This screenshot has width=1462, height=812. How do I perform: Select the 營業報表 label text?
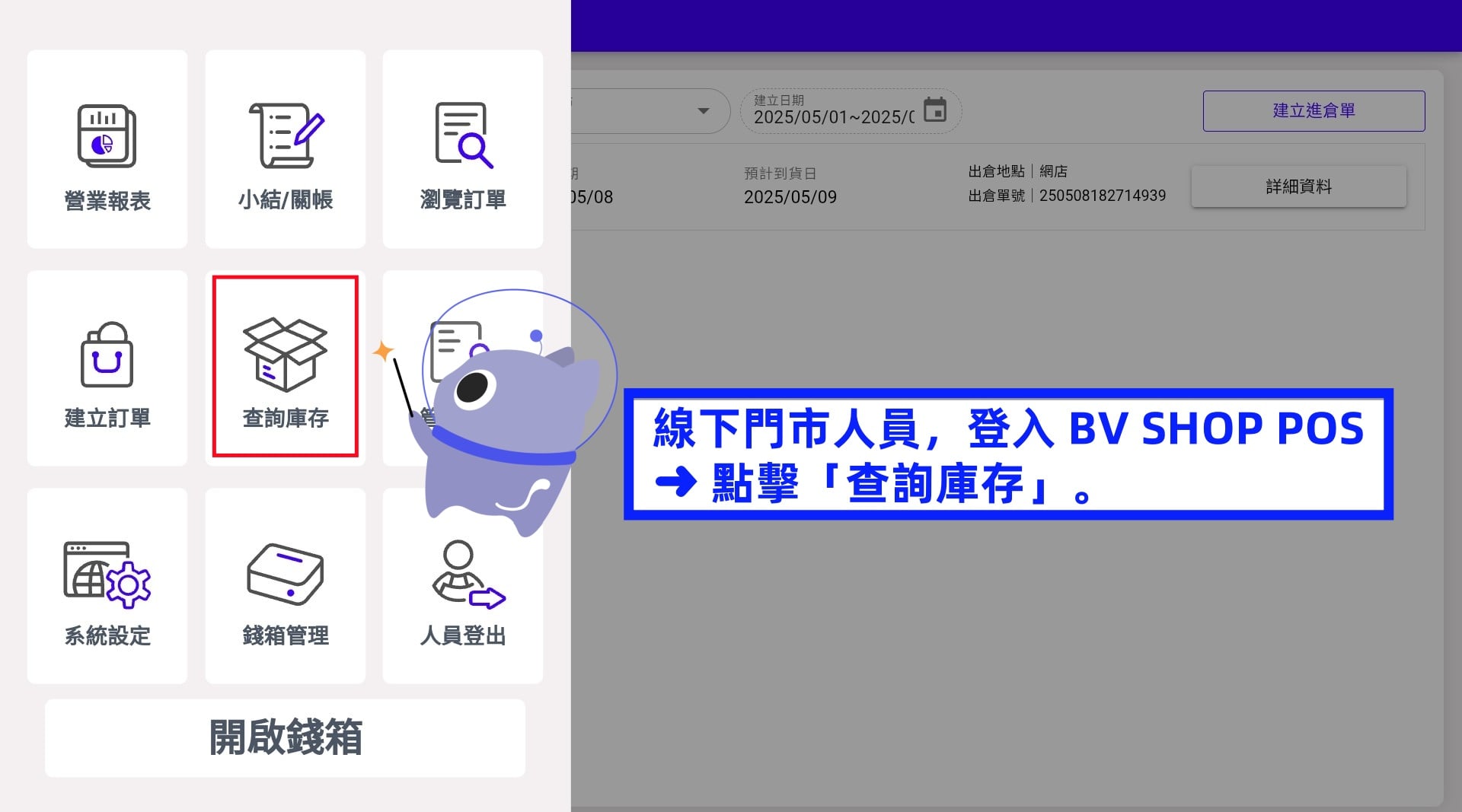point(107,201)
